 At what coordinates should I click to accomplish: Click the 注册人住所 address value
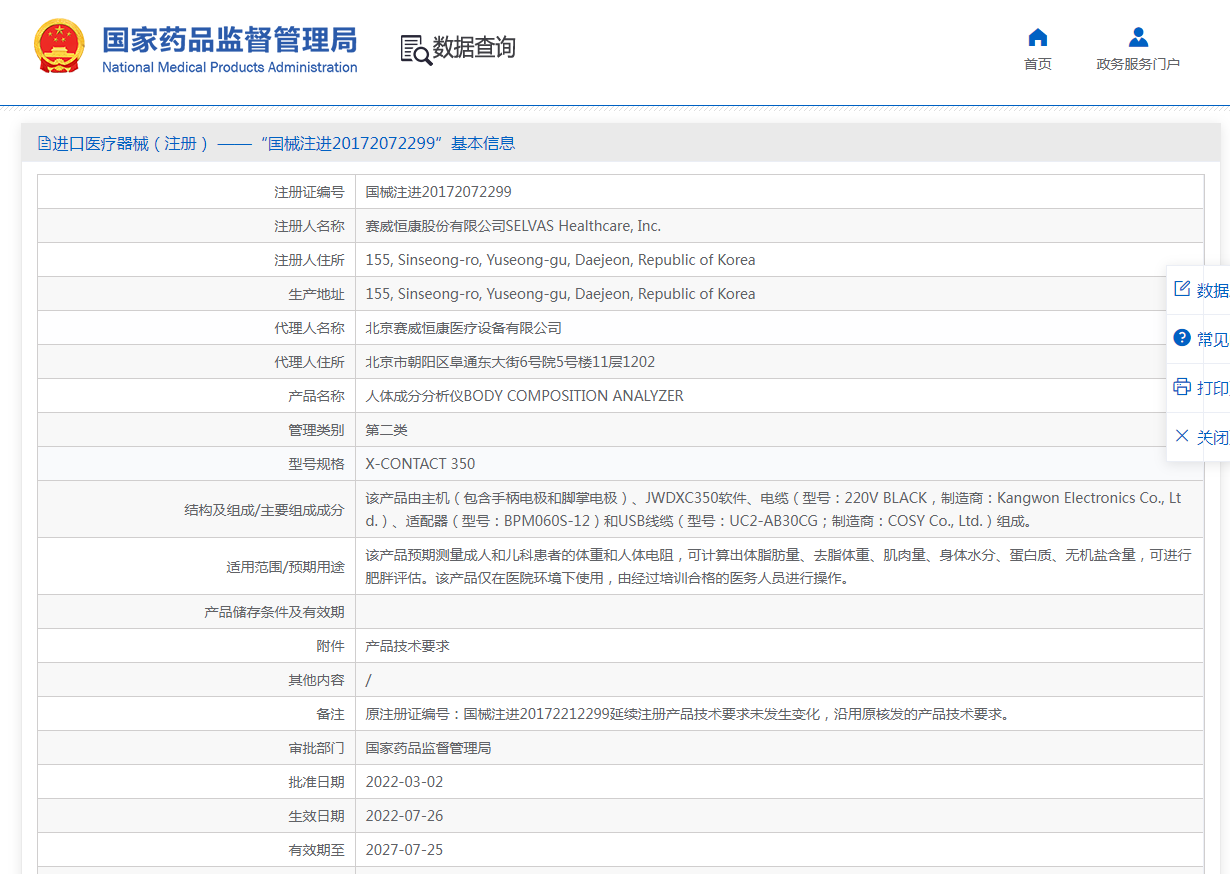click(561, 260)
